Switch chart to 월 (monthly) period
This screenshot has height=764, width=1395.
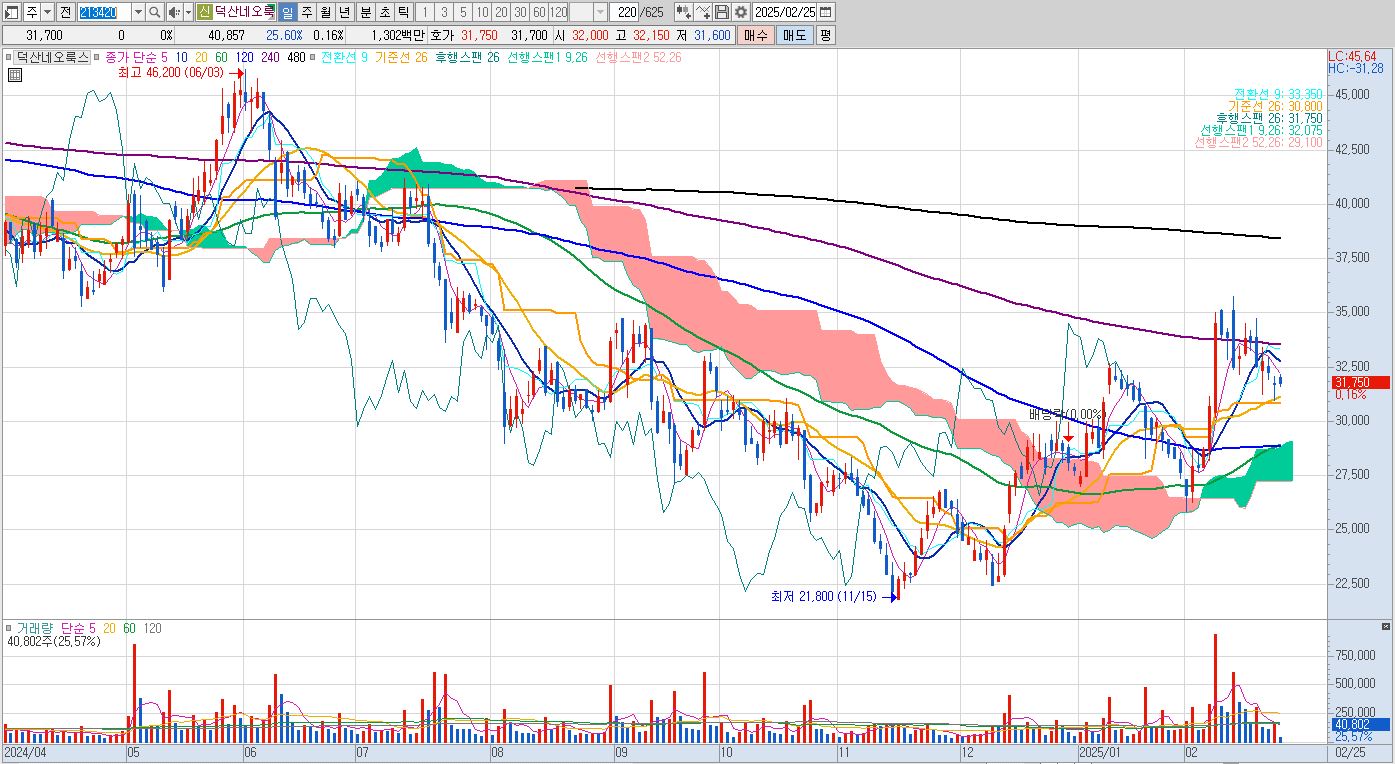pos(325,12)
